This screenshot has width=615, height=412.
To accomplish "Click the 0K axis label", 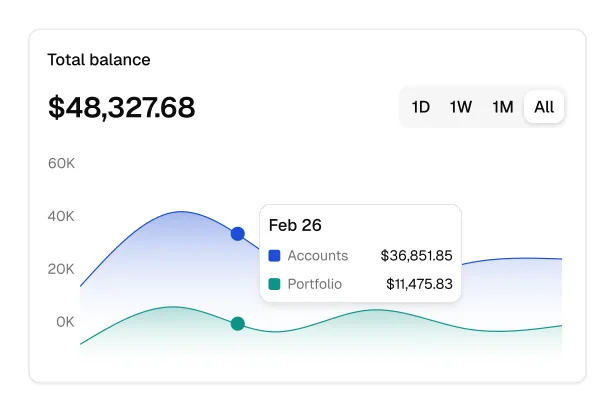I will click(x=65, y=322).
